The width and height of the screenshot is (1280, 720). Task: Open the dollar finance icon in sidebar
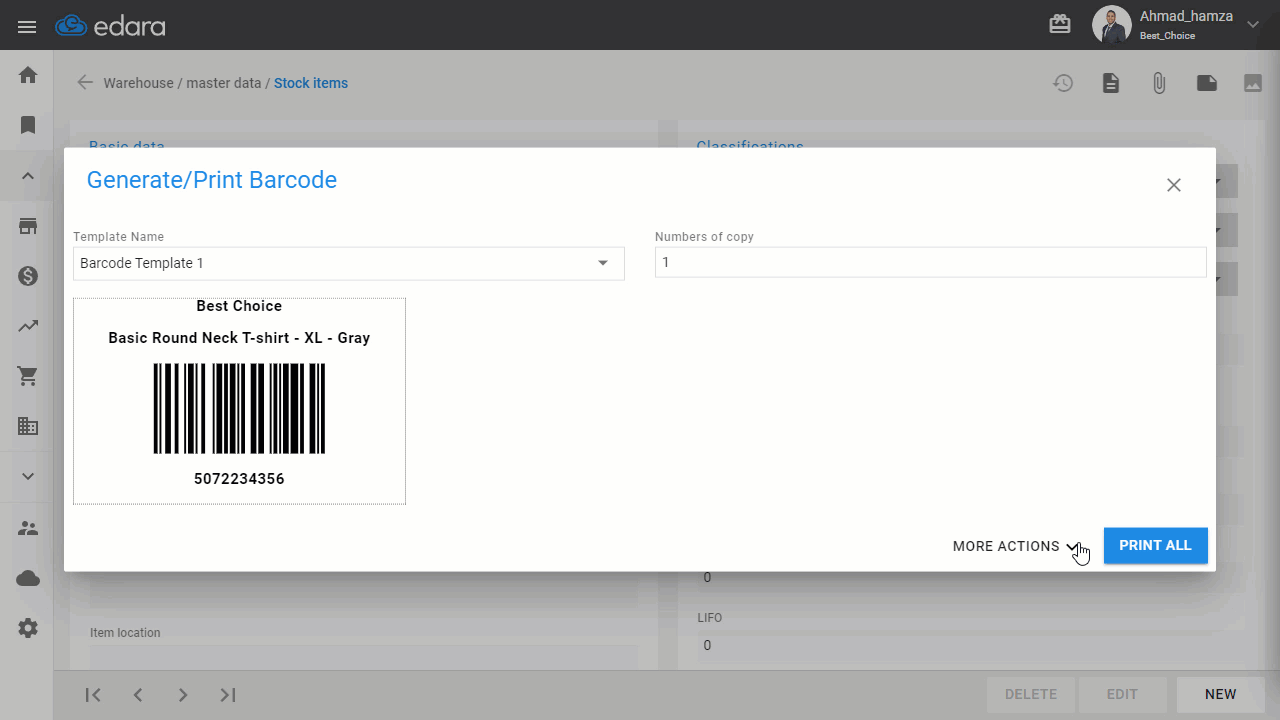click(28, 276)
